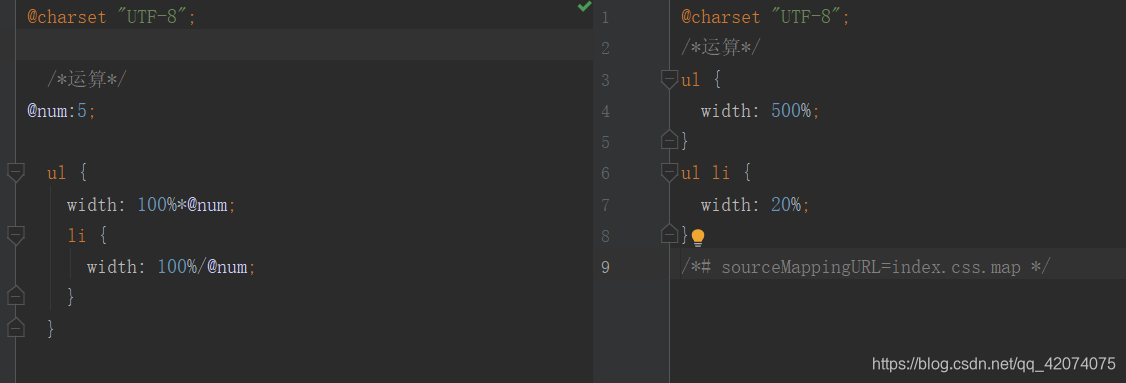Image resolution: width=1126 pixels, height=383 pixels.
Task: Click fold end marker on line 5
Action: pos(669,139)
